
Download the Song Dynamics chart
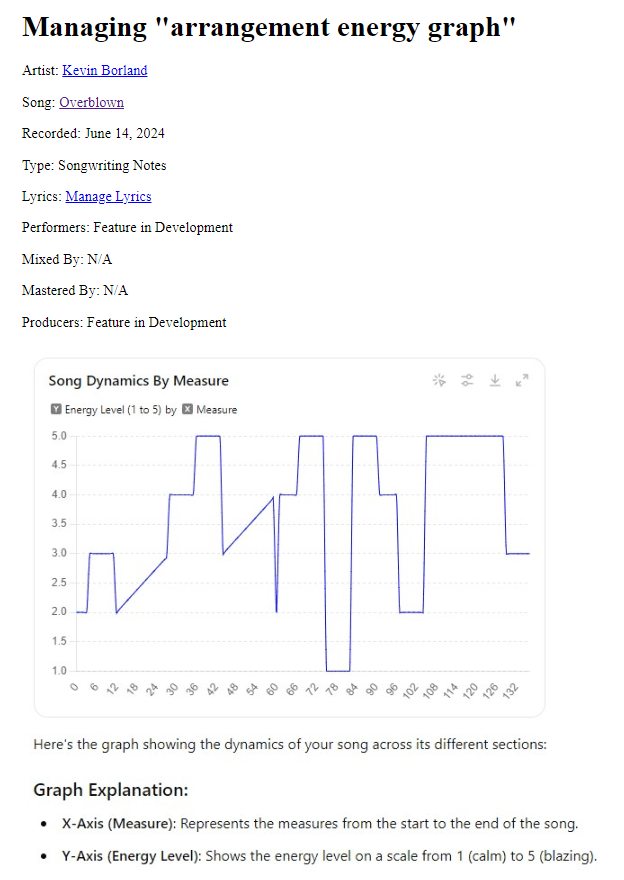point(494,380)
